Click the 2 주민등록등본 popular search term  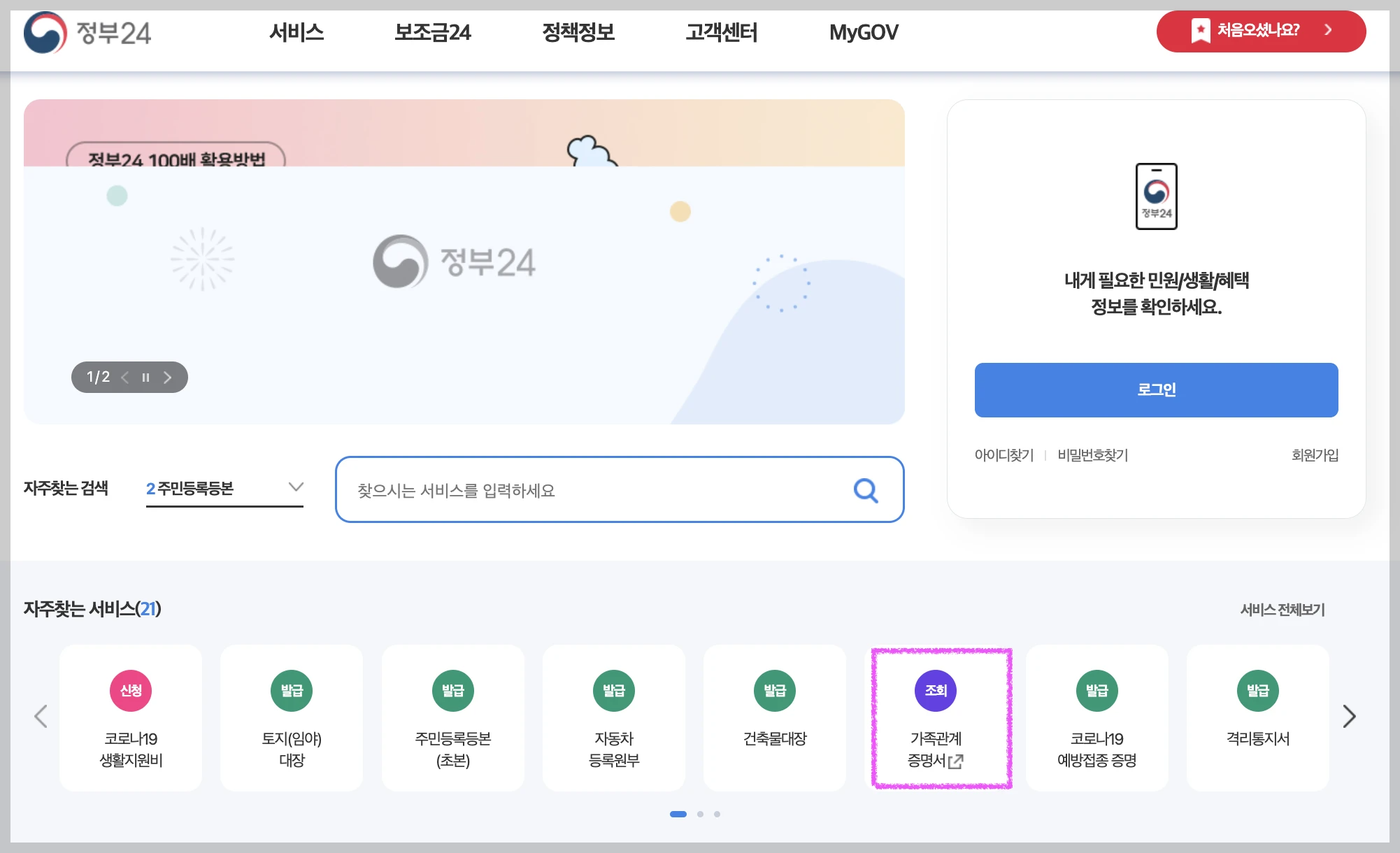[190, 488]
